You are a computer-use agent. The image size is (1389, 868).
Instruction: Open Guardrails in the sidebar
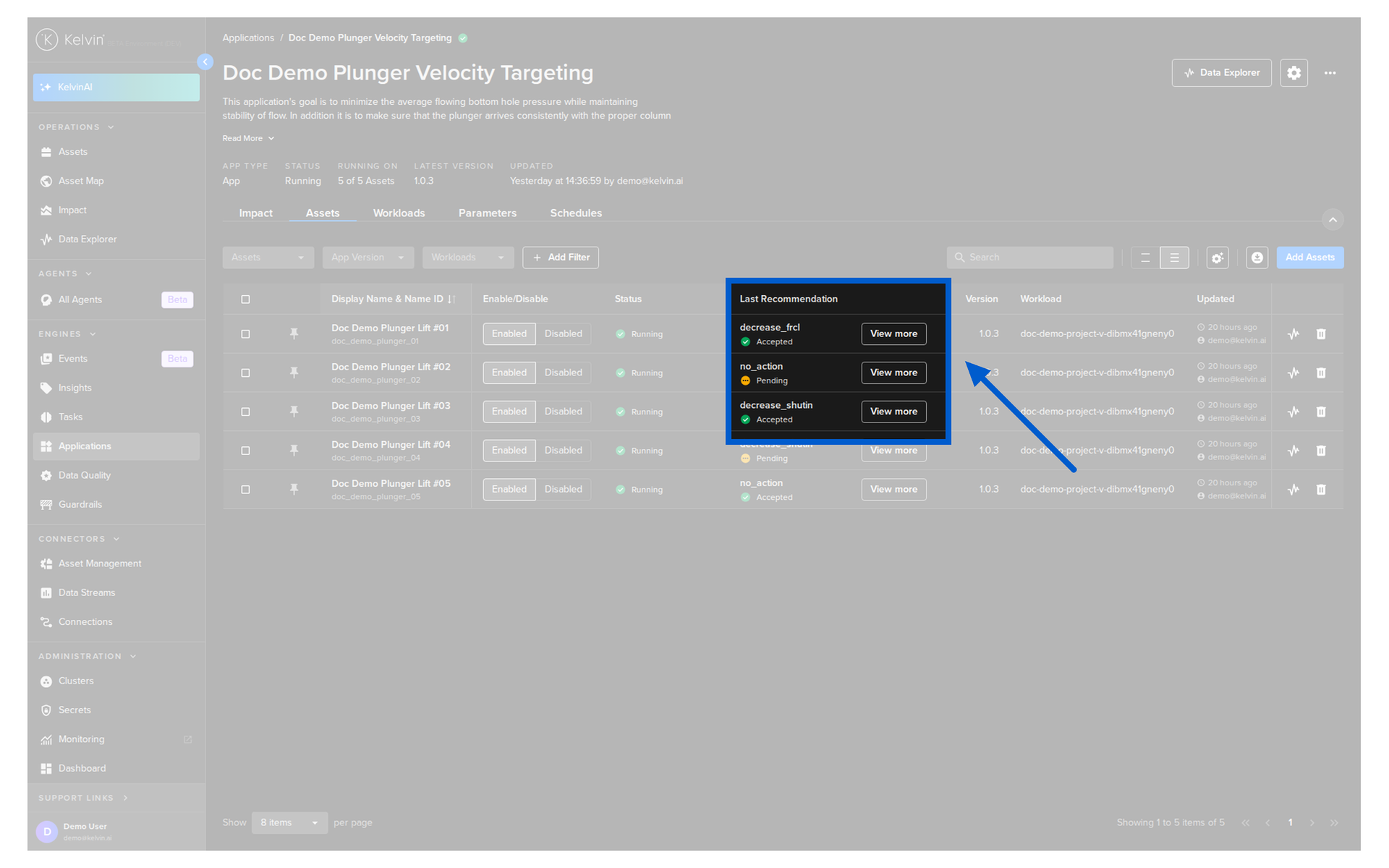coord(116,505)
